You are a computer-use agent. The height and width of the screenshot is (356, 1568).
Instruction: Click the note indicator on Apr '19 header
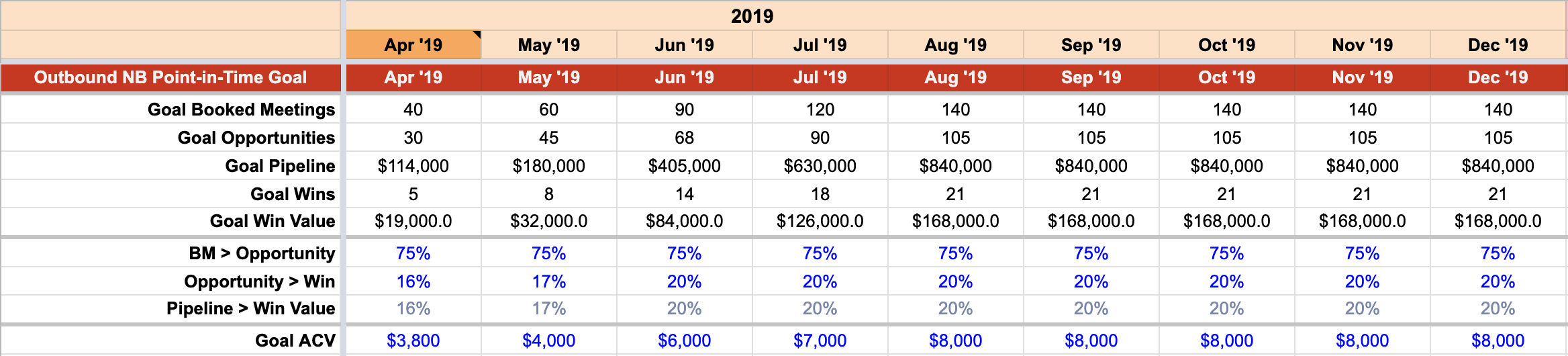(x=477, y=34)
